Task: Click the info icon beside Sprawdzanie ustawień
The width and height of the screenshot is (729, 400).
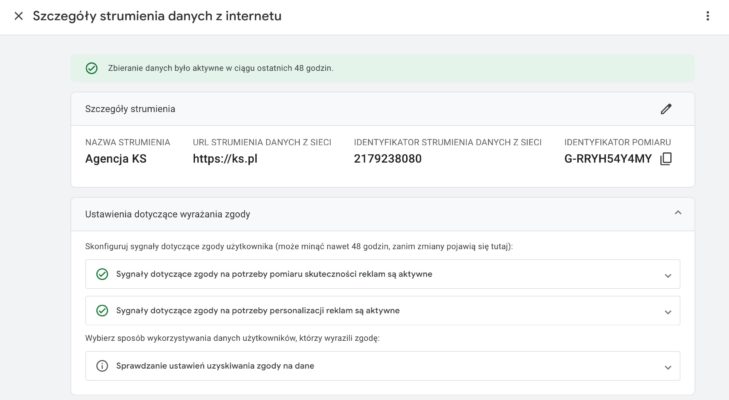Action: (102, 366)
